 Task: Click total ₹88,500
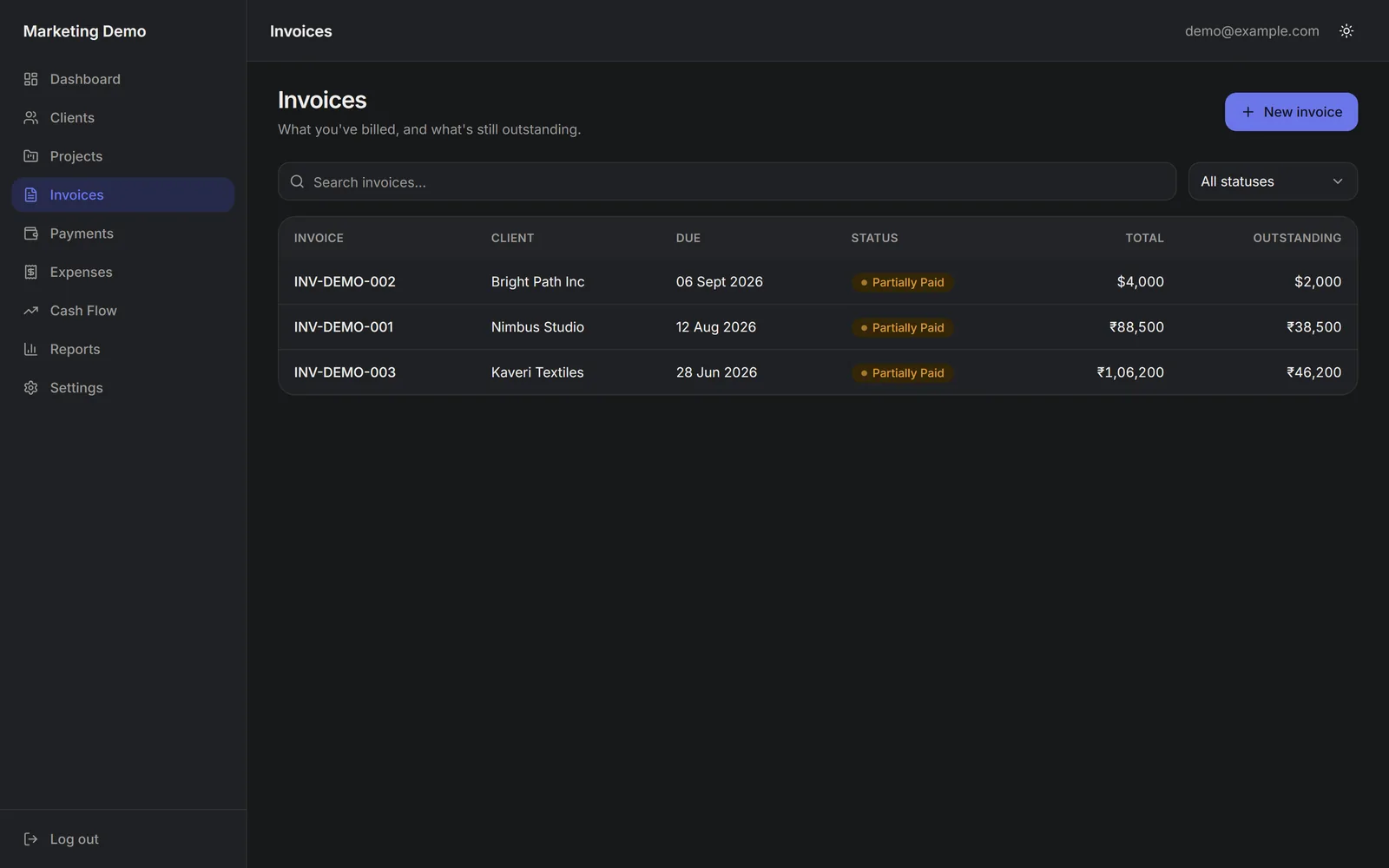pyautogui.click(x=1136, y=326)
